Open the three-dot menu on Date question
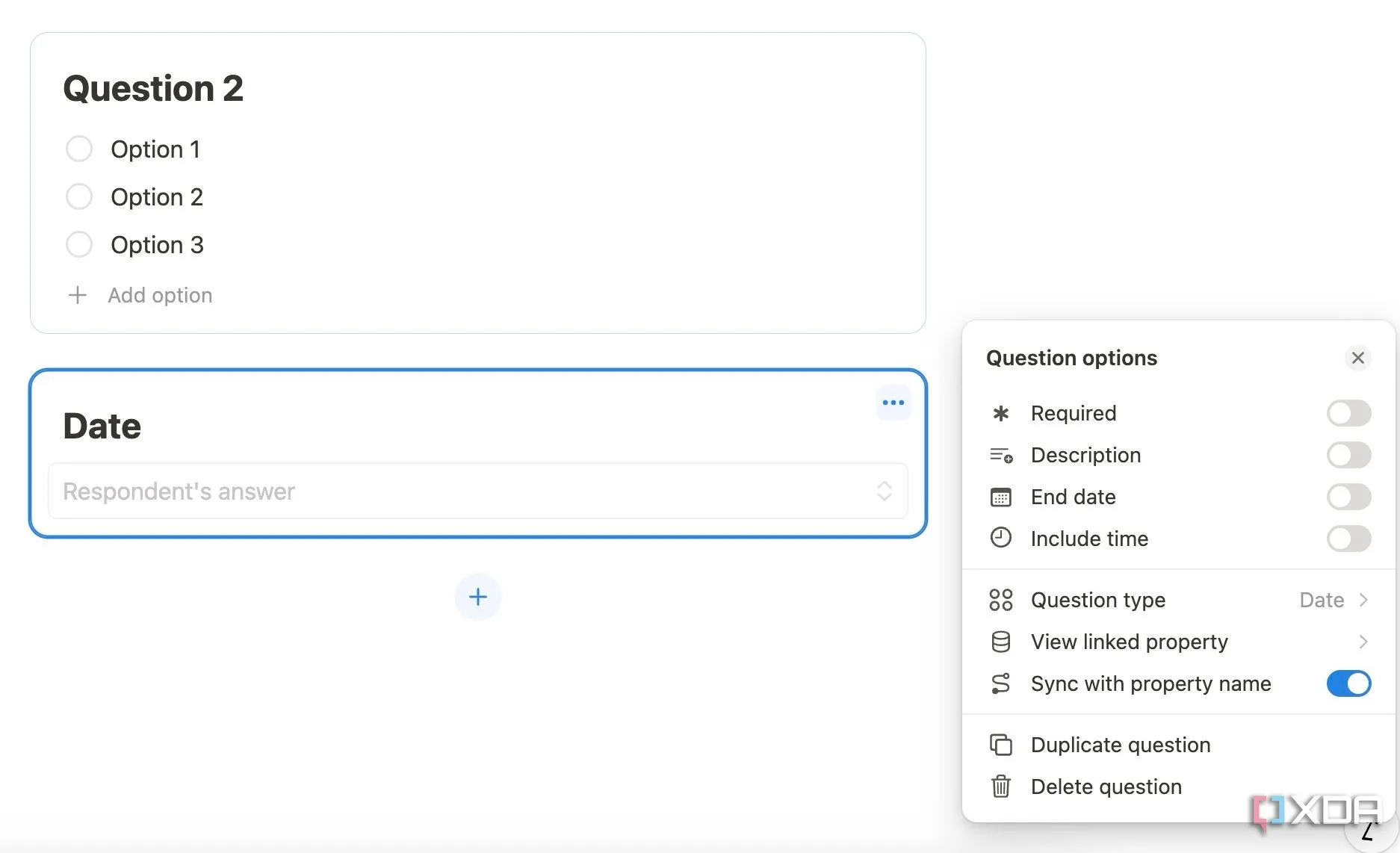The width and height of the screenshot is (1400, 853). tap(893, 403)
